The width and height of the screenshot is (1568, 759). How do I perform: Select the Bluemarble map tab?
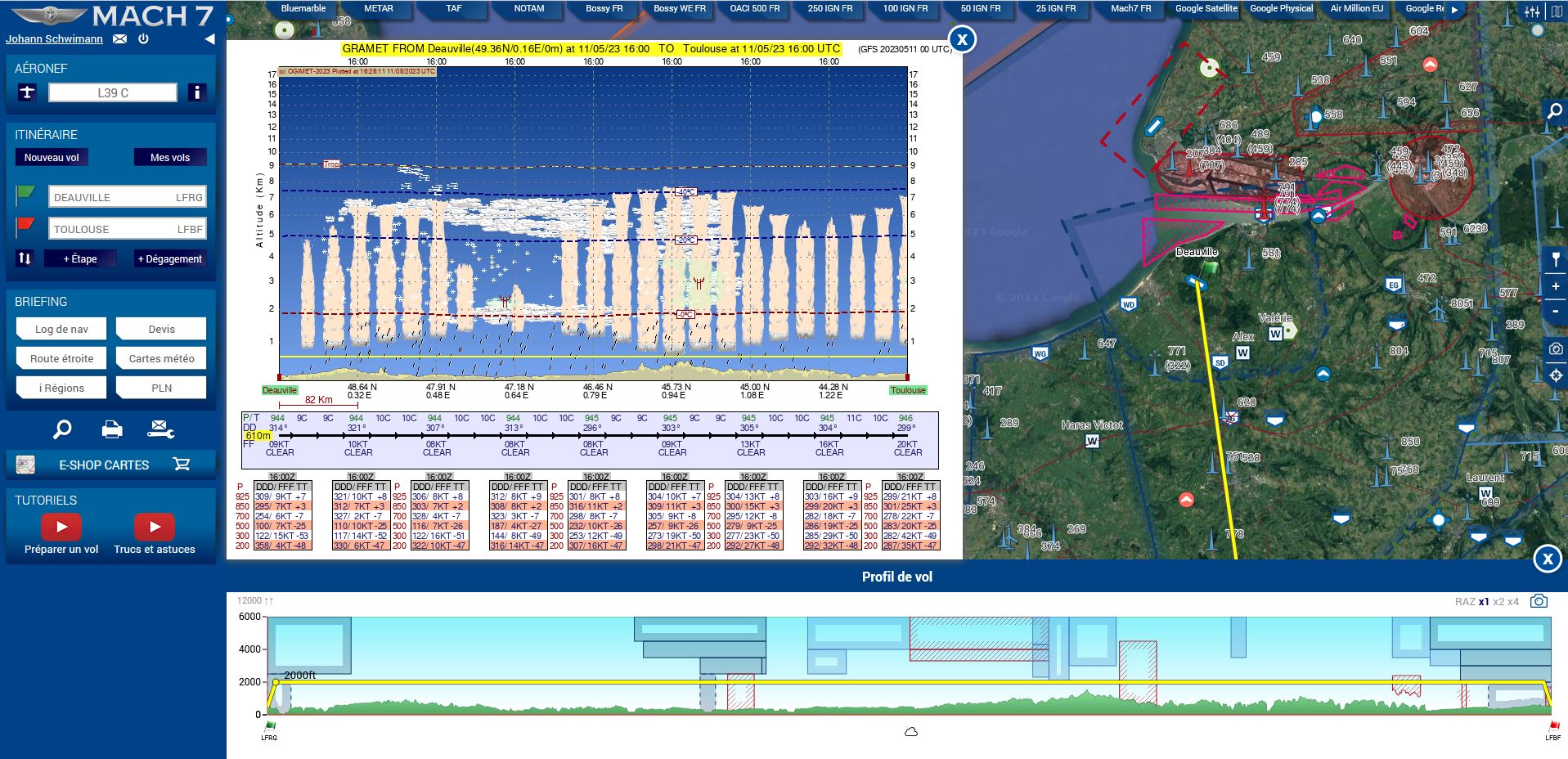(303, 8)
